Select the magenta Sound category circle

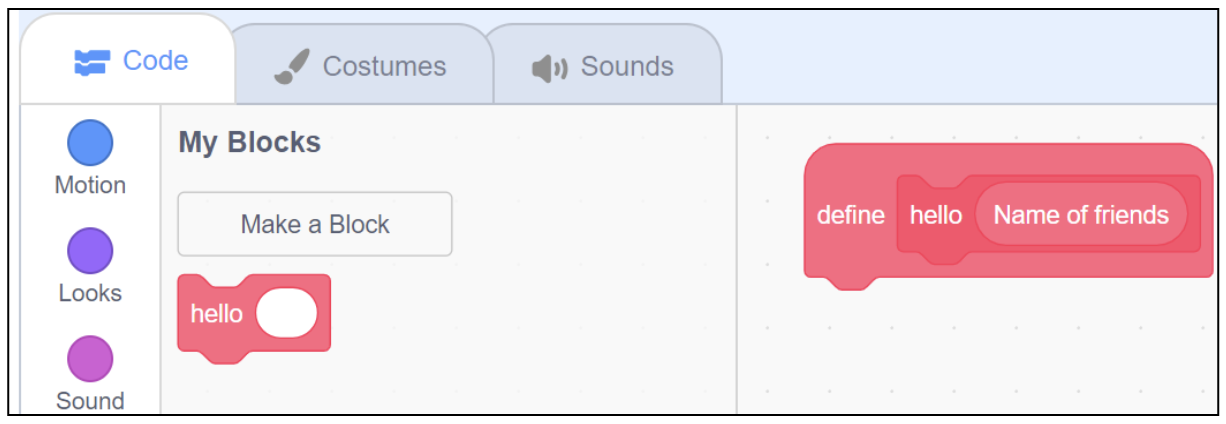pyautogui.click(x=90, y=358)
